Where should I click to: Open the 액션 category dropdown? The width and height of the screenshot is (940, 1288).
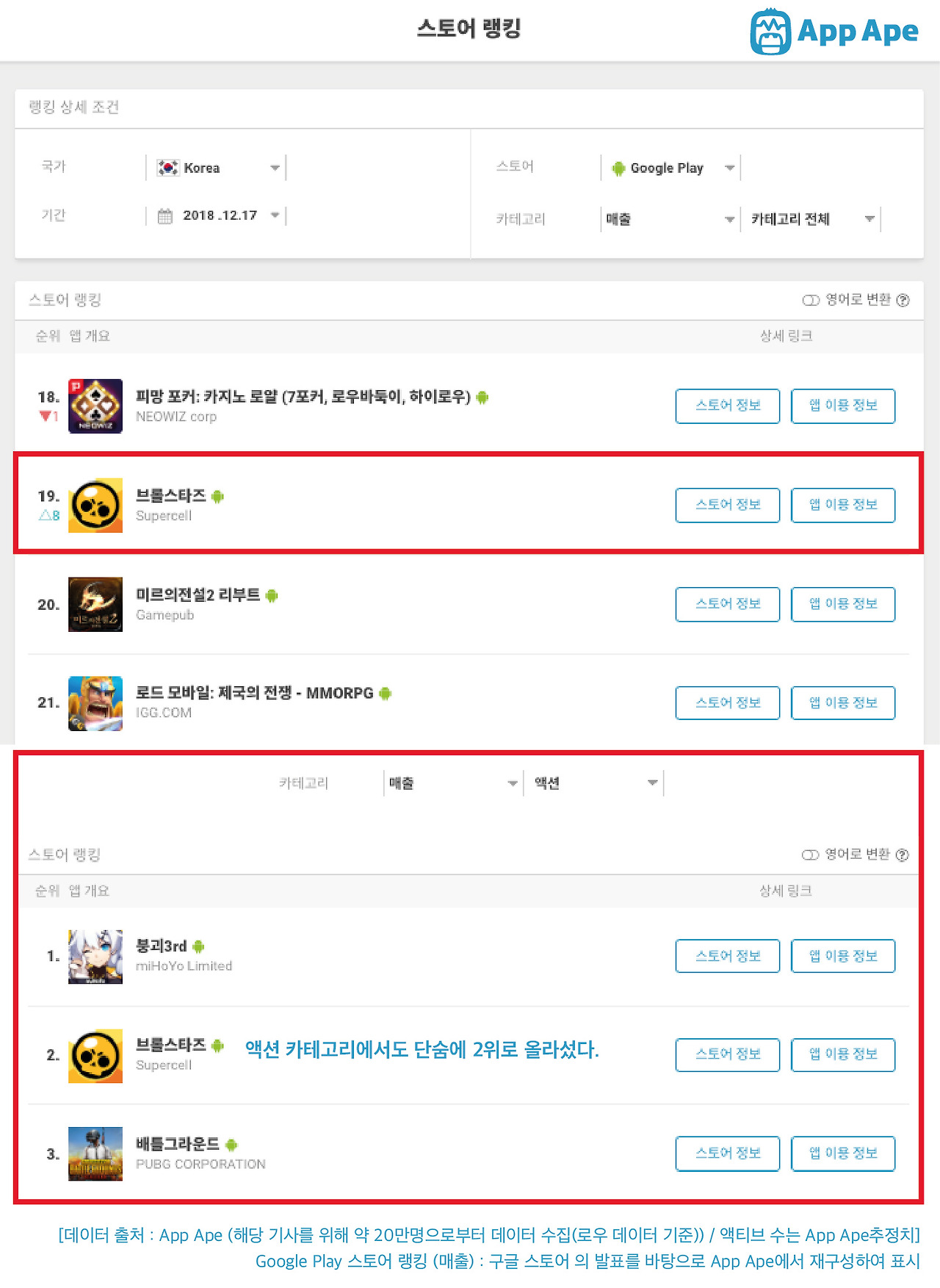pos(594,783)
